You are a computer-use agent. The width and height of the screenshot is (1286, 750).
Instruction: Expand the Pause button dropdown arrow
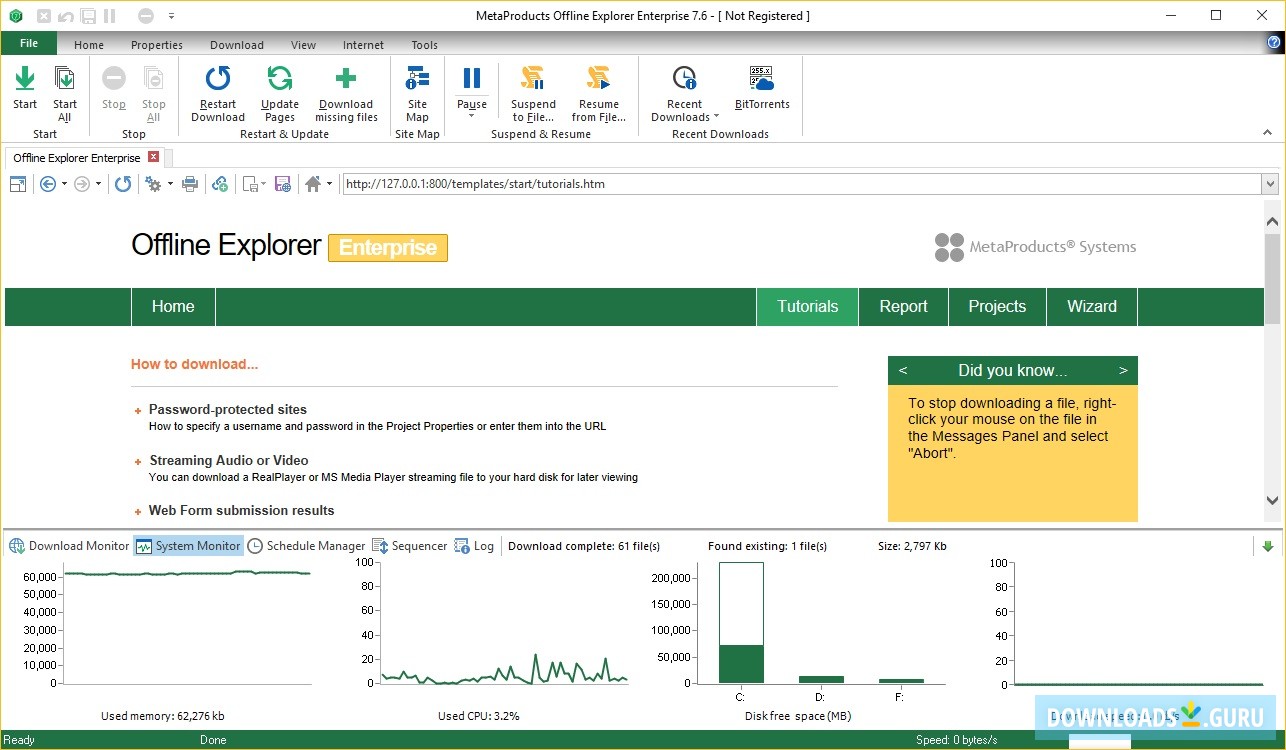pos(472,116)
